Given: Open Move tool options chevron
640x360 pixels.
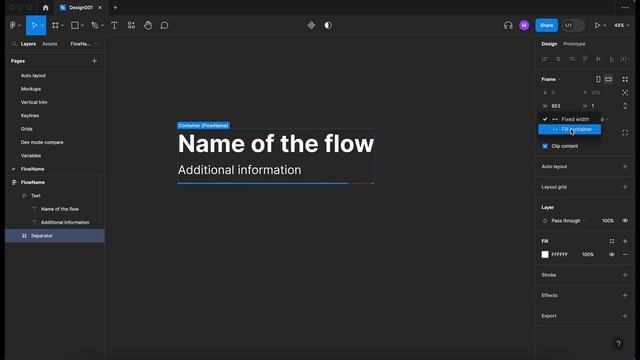Looking at the screenshot, I should click(42, 25).
